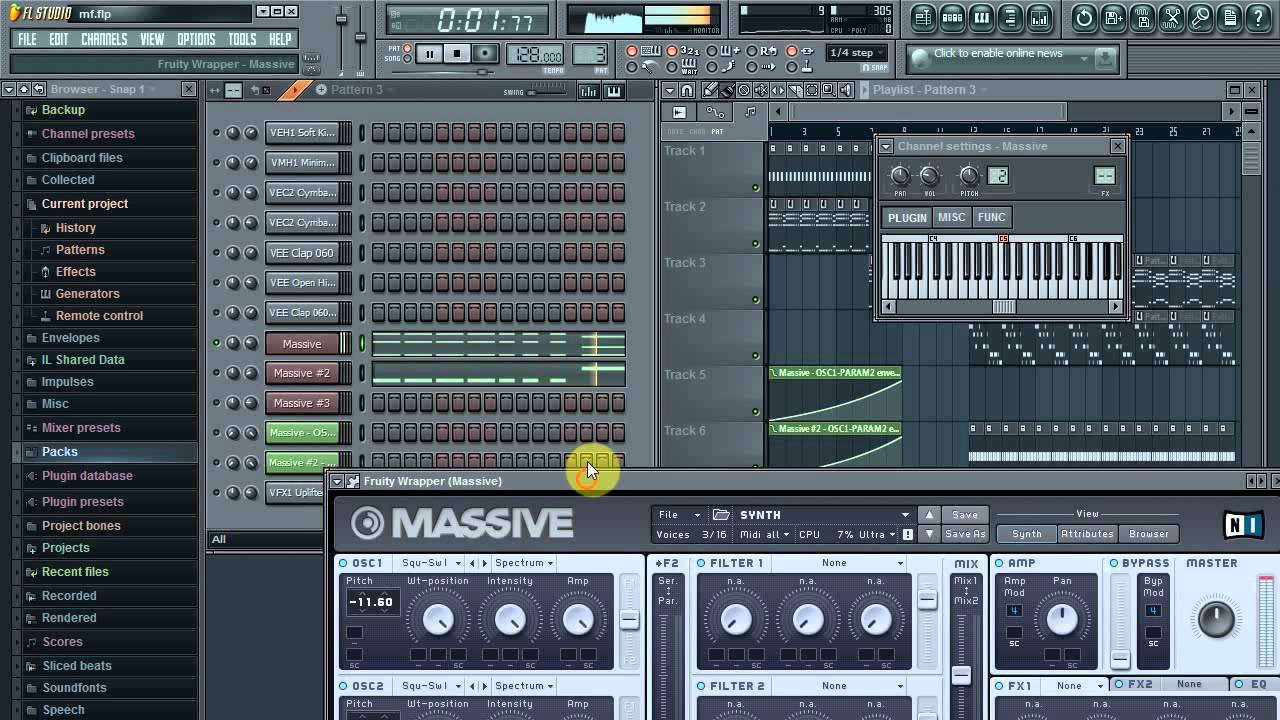This screenshot has height=720, width=1280.
Task: Toggle OSC2 on/off LED in Massive
Action: tap(344, 686)
